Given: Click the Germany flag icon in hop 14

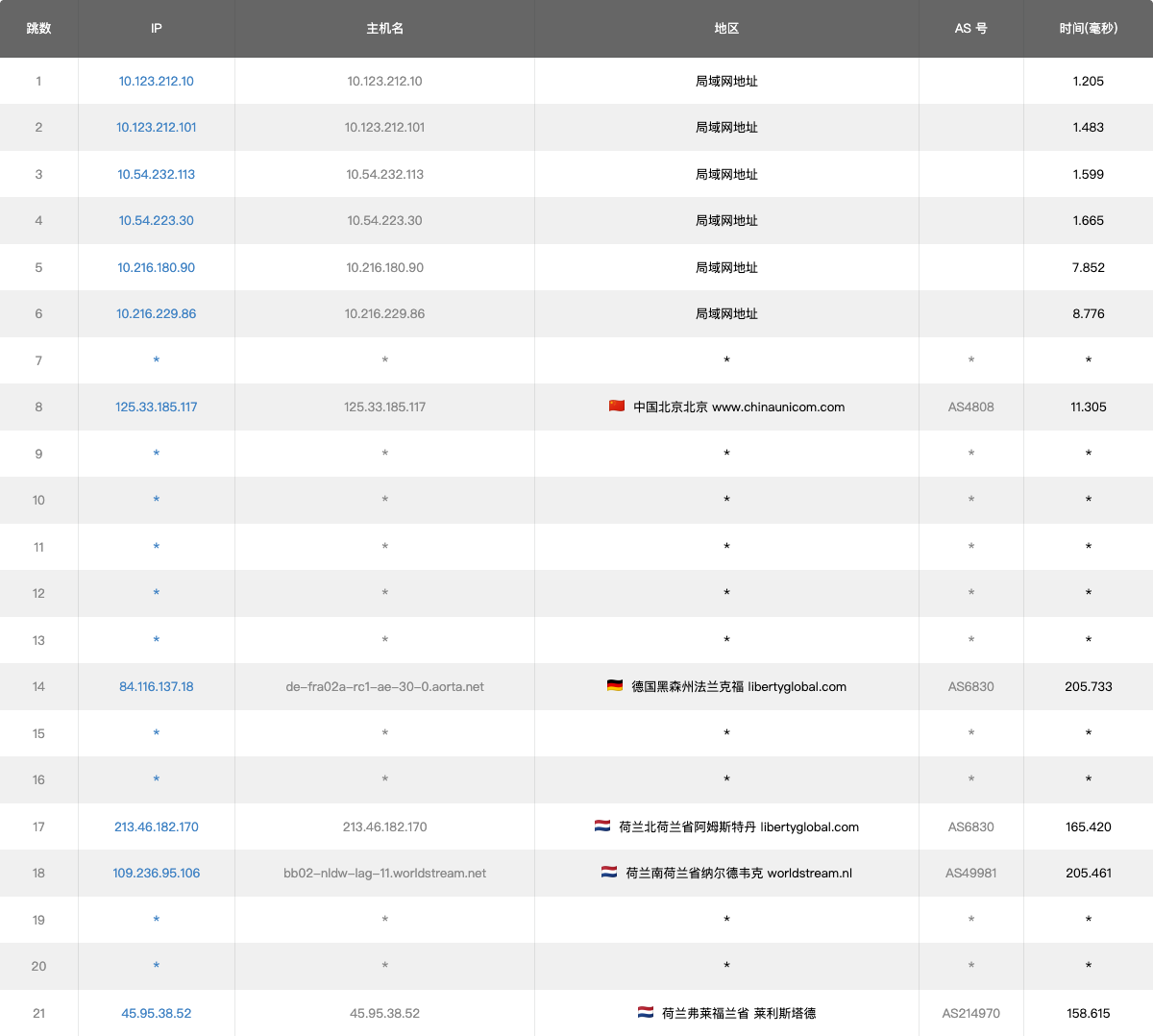Looking at the screenshot, I should 615,686.
